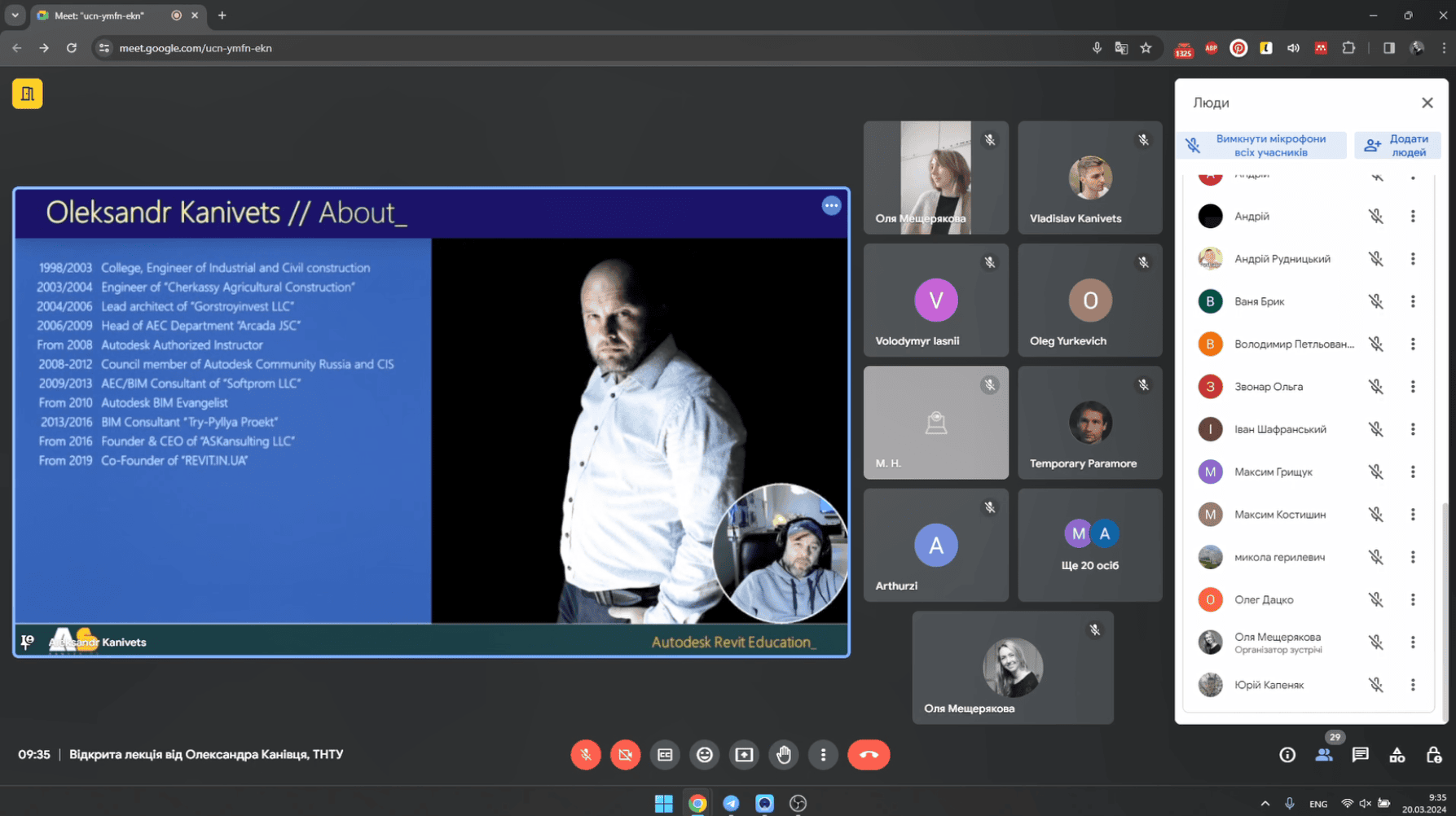Click Chrome icon in the taskbar
The height and width of the screenshot is (816, 1456).
[x=697, y=804]
